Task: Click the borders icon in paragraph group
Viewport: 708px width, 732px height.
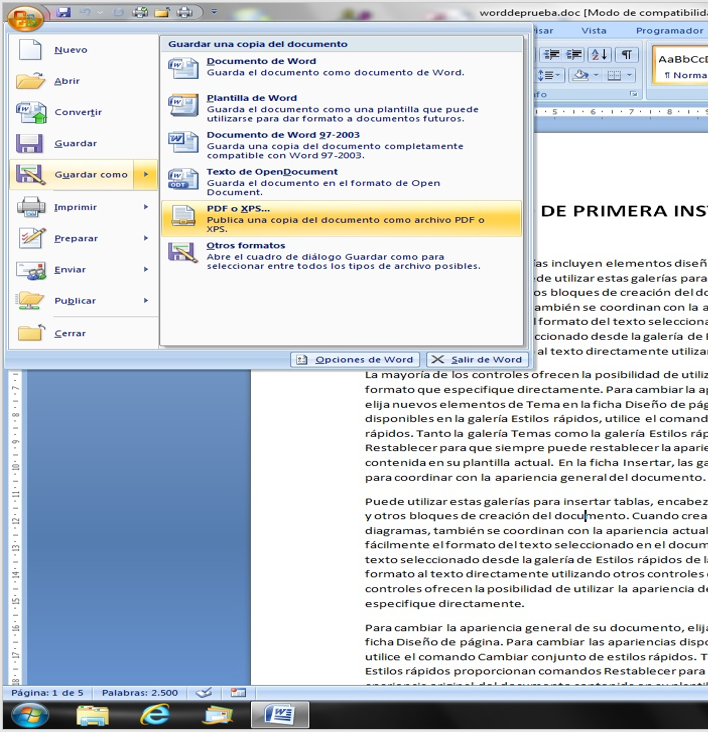Action: click(614, 75)
